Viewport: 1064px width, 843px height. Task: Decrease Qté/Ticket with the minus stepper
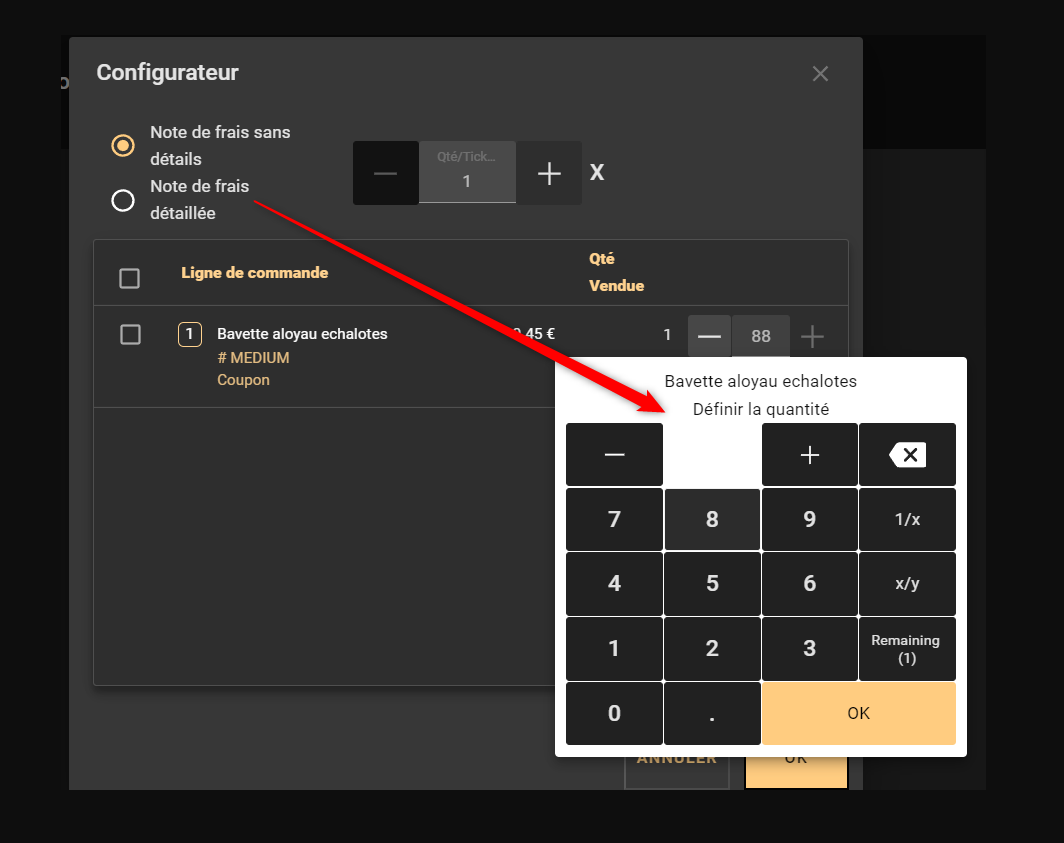(385, 173)
